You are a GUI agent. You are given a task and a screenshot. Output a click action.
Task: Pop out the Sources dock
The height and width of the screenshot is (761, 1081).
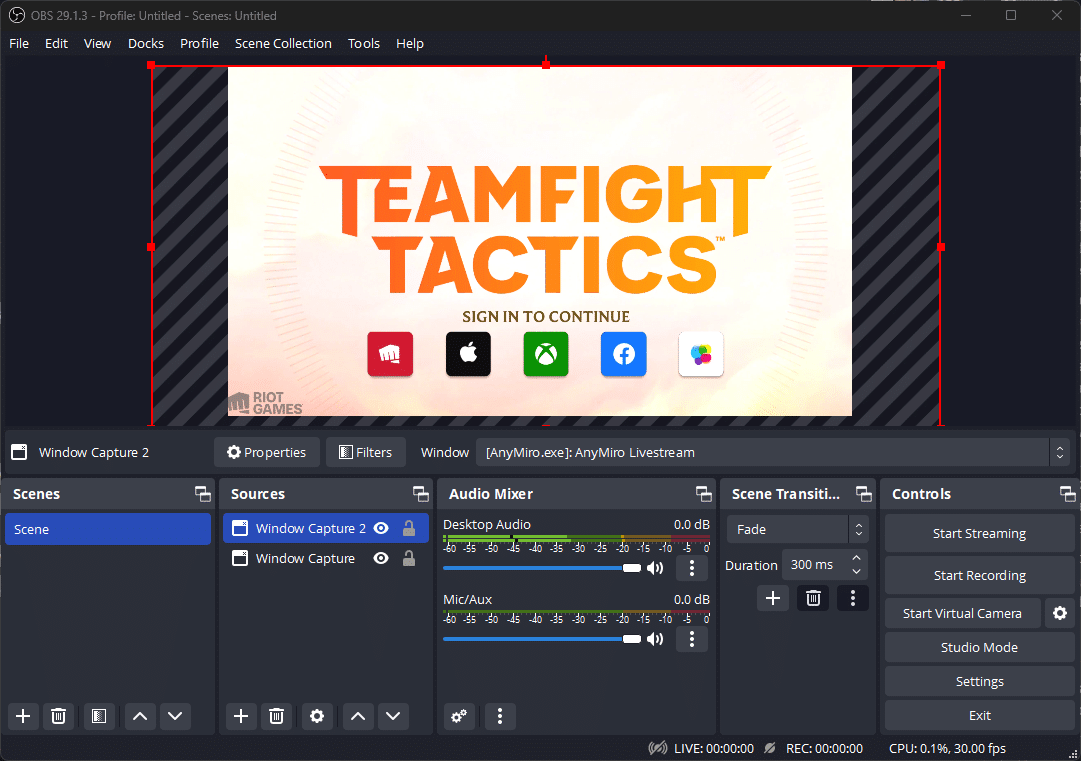pos(421,494)
